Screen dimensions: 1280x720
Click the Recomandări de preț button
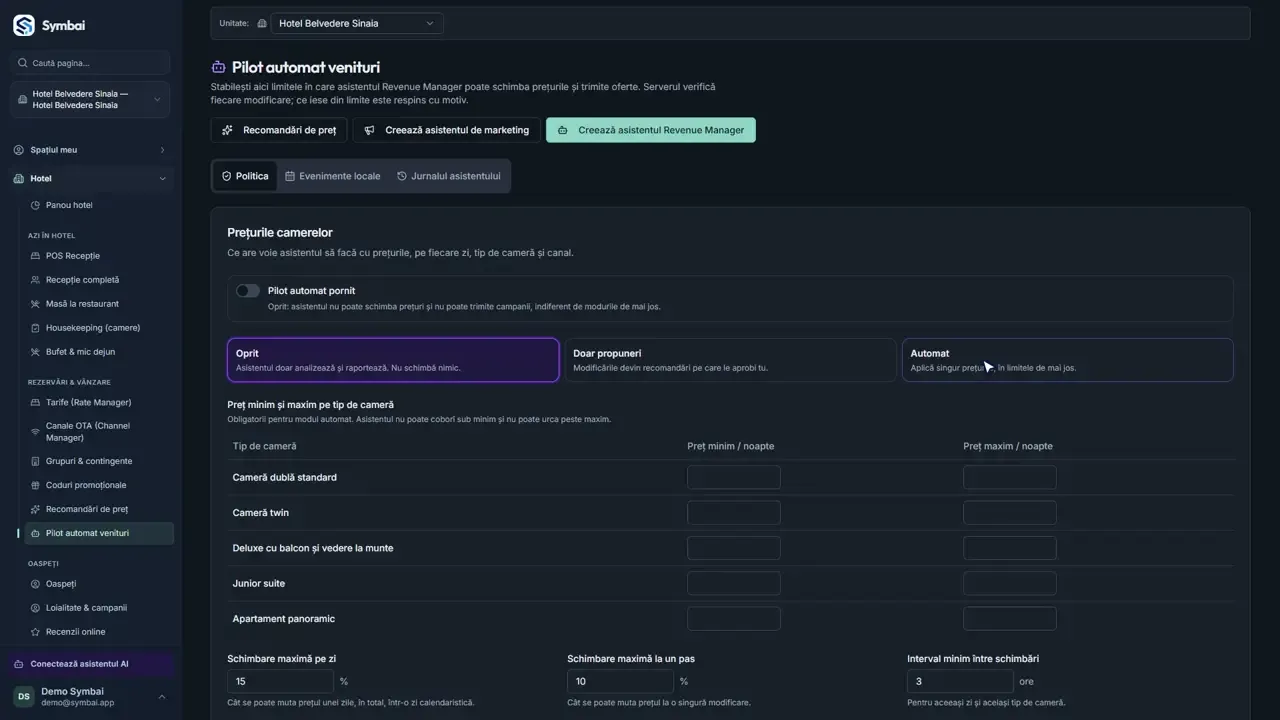(x=279, y=130)
